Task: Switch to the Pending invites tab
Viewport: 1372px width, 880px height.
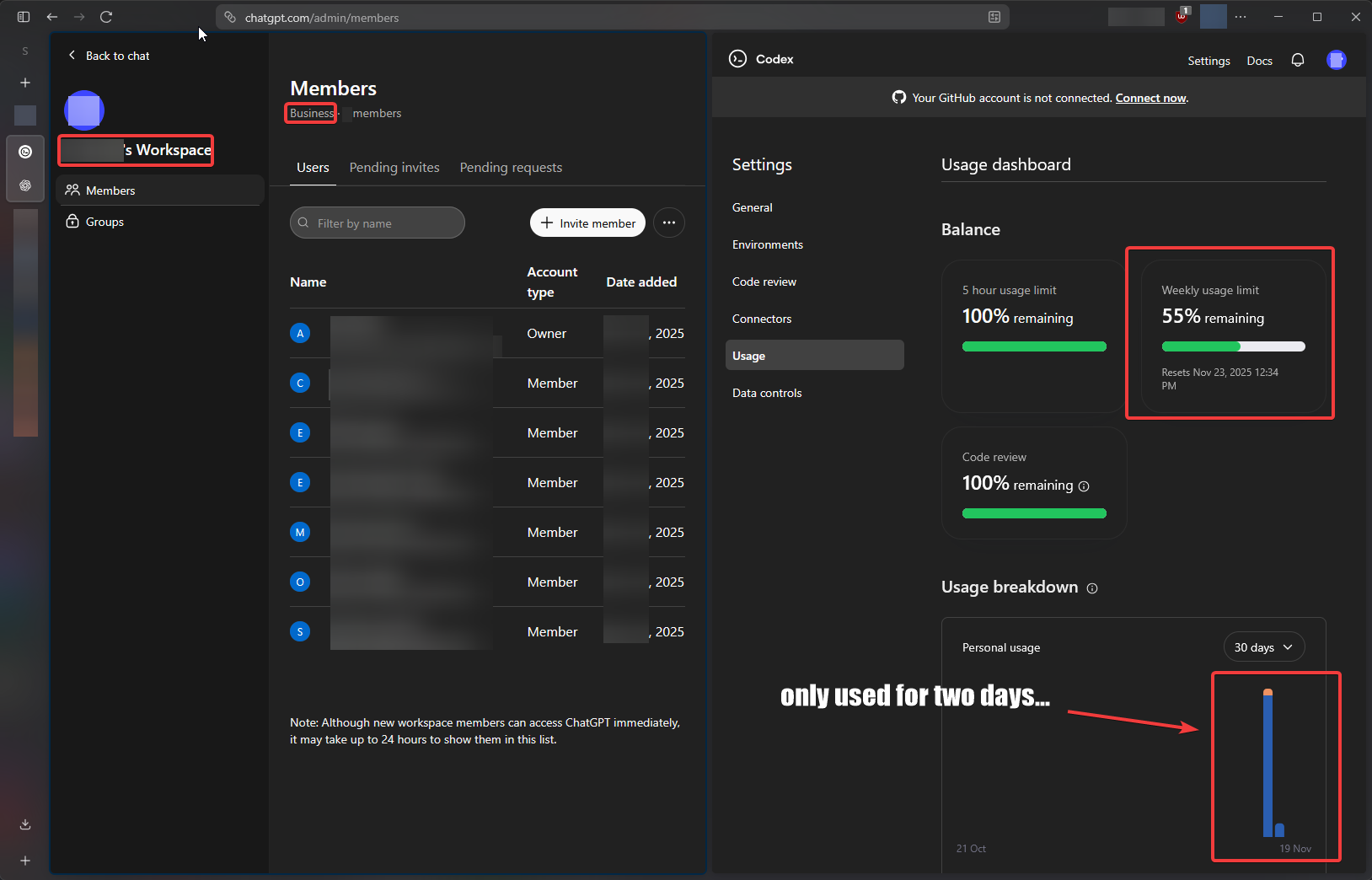Action: [394, 168]
